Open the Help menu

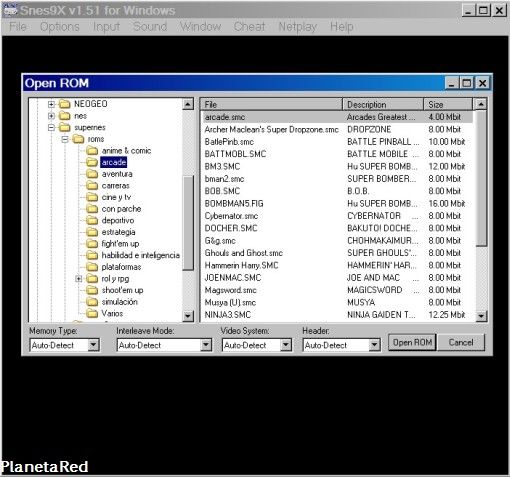342,26
